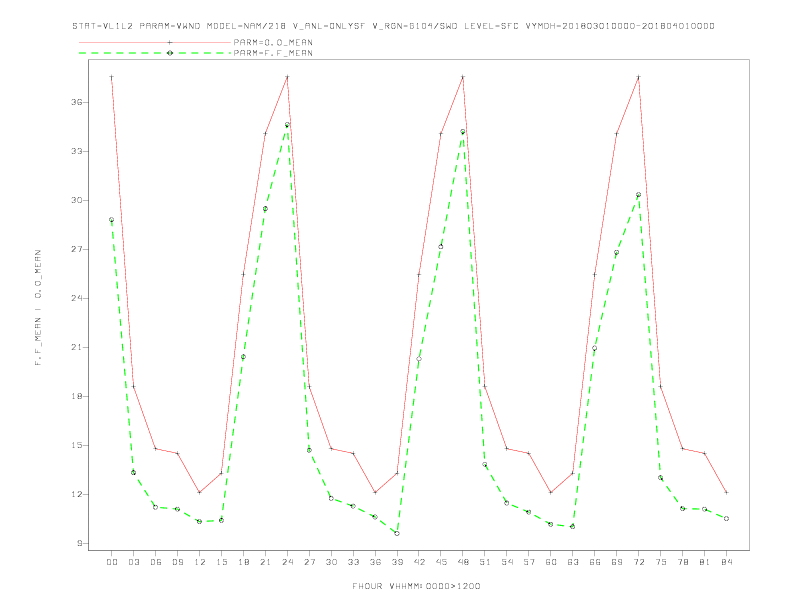Click the x-axis tick label 48
The width and height of the screenshot is (792, 612).
463,562
